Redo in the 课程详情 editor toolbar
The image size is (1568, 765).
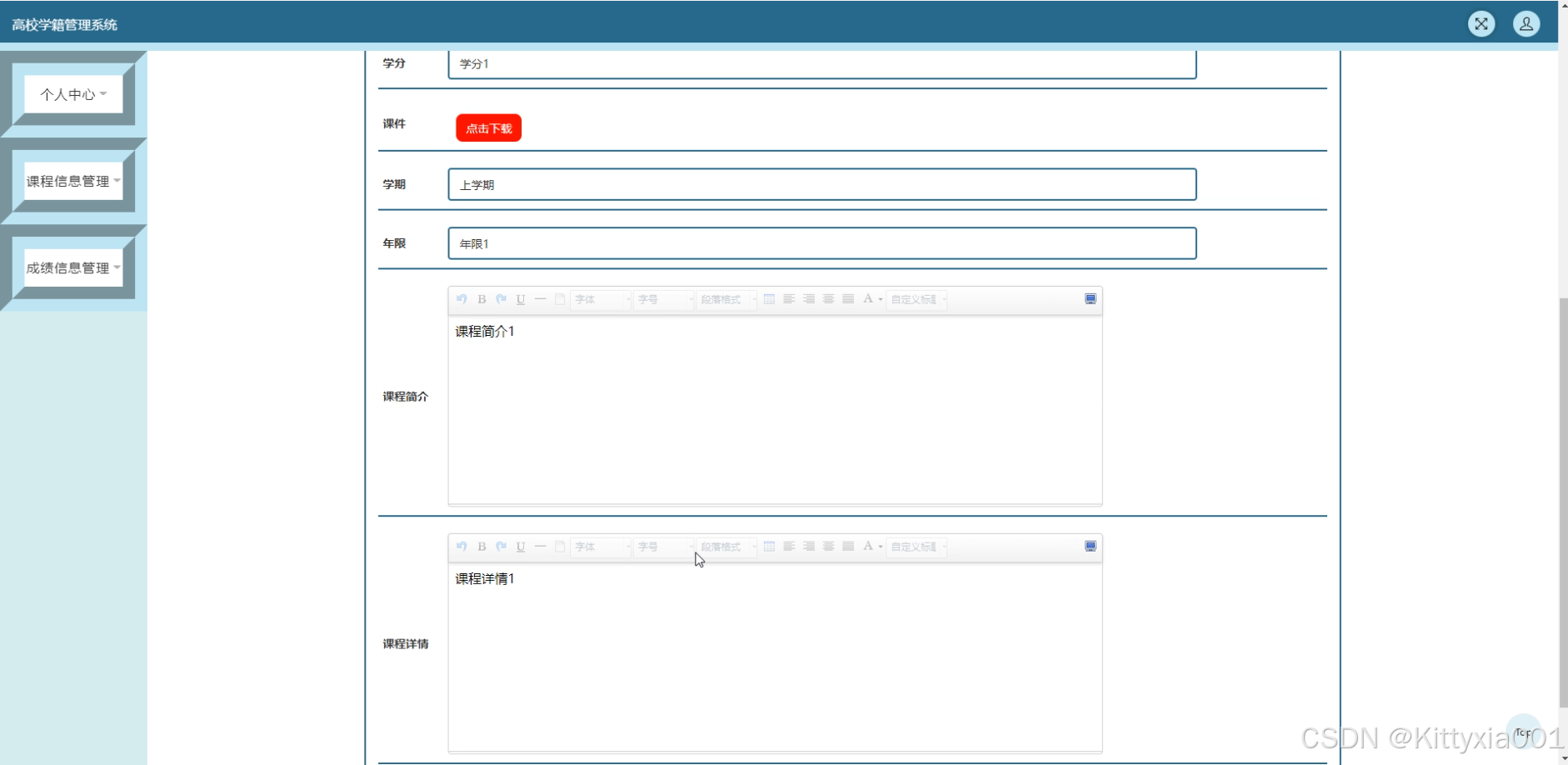coord(501,547)
